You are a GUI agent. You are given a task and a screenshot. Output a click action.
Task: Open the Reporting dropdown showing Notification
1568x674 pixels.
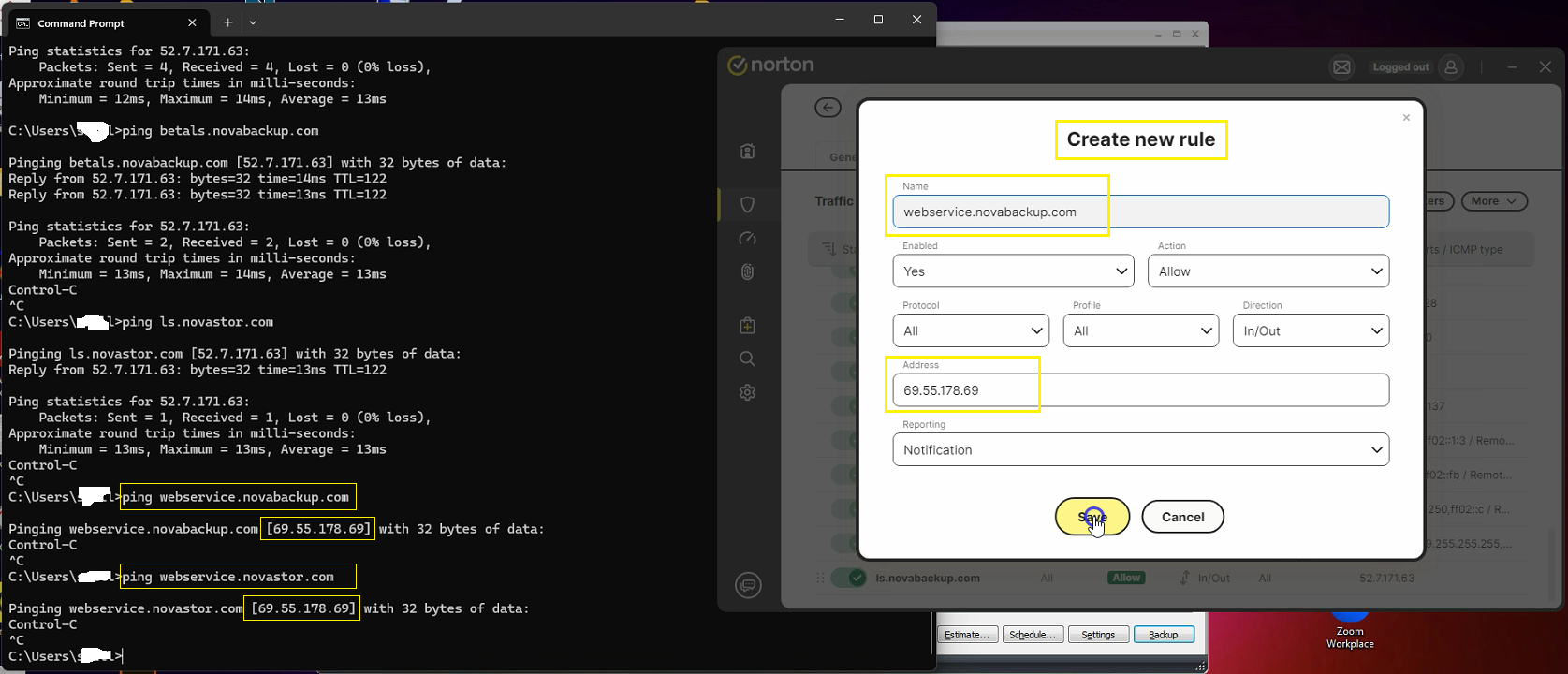point(1141,449)
